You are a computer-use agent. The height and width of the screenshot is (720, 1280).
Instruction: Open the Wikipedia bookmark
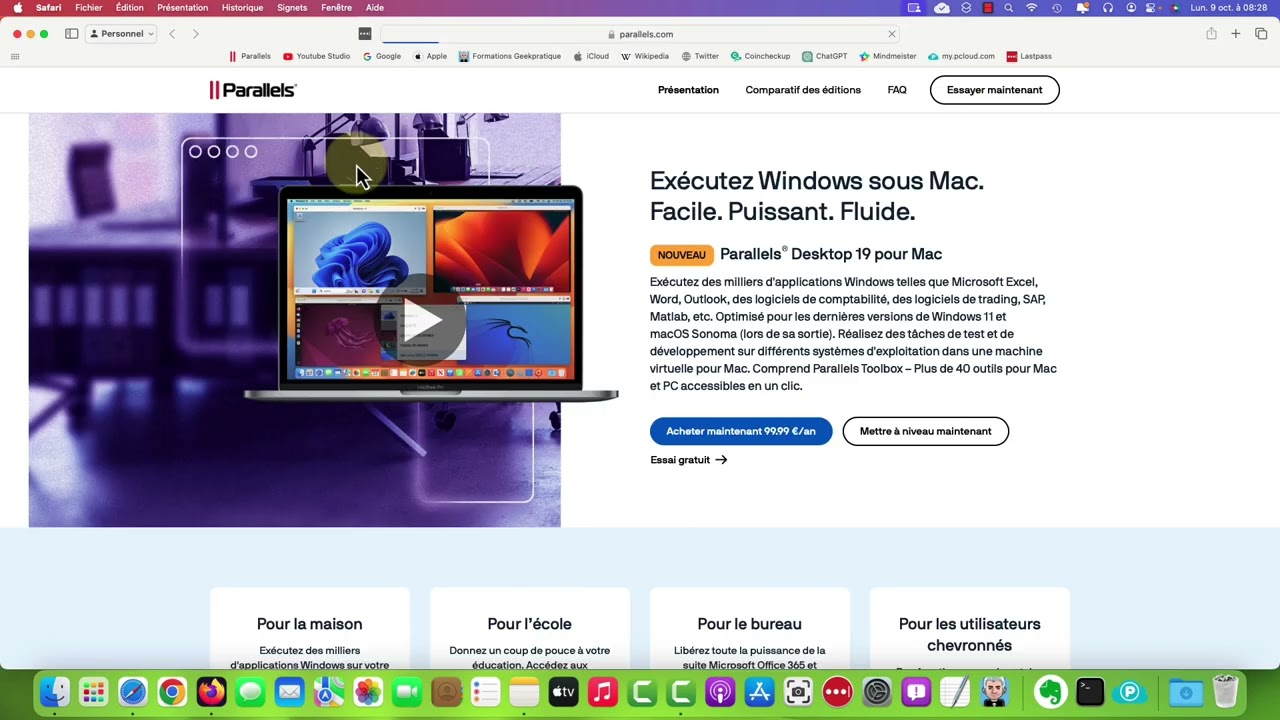(645, 56)
